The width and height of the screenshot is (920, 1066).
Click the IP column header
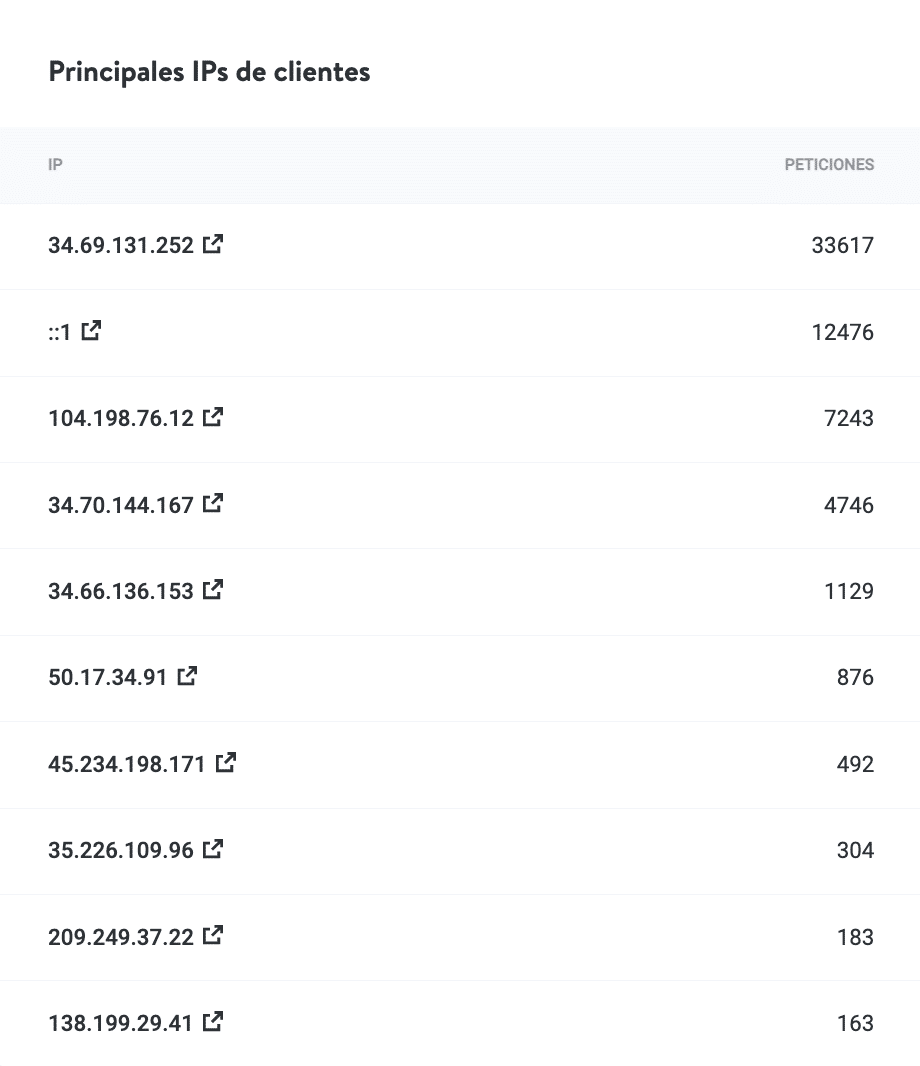(x=55, y=165)
